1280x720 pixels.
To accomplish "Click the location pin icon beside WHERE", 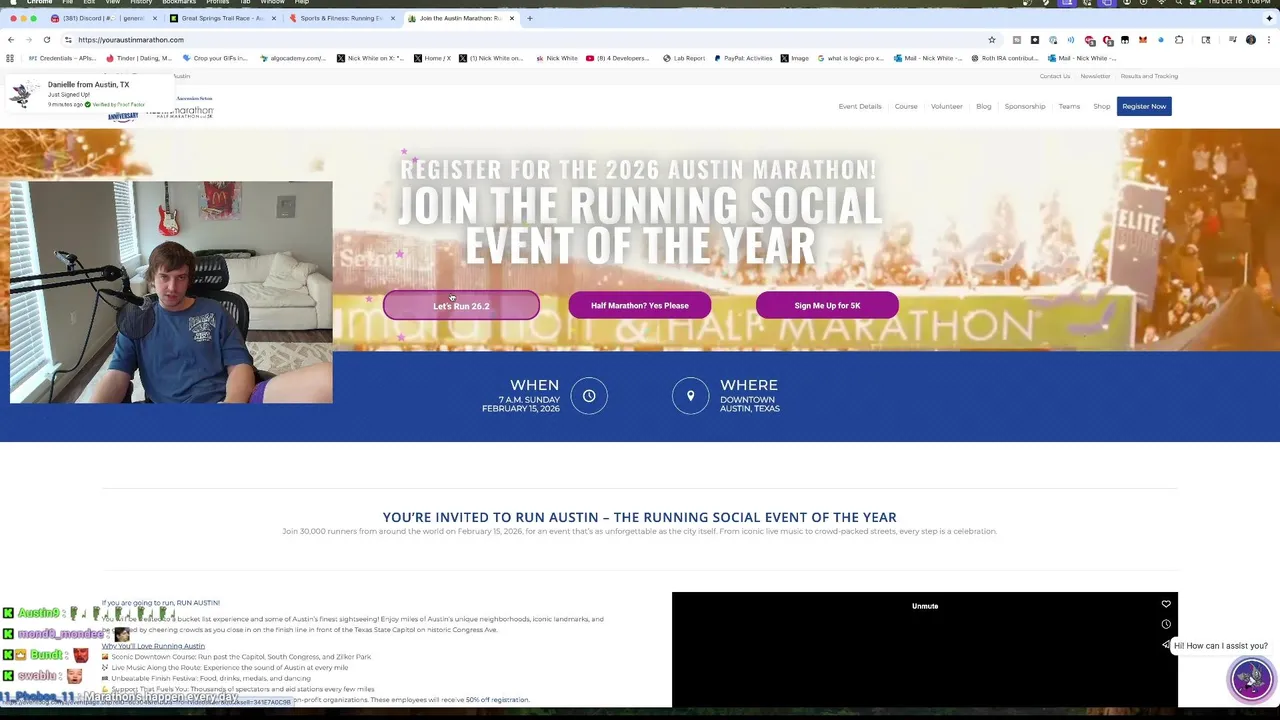I will [x=690, y=396].
